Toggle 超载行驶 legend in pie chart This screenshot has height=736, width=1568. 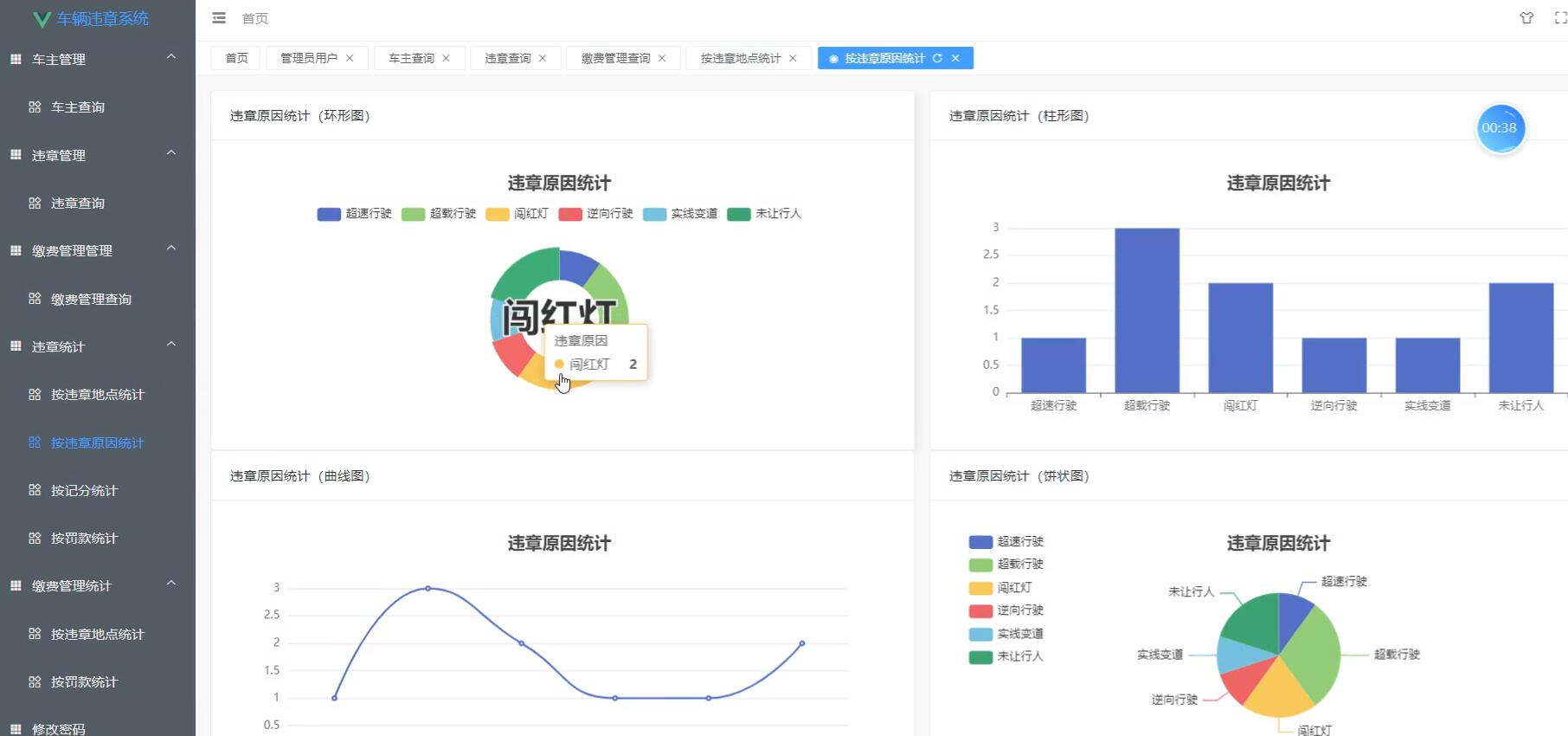pyautogui.click(x=1006, y=565)
